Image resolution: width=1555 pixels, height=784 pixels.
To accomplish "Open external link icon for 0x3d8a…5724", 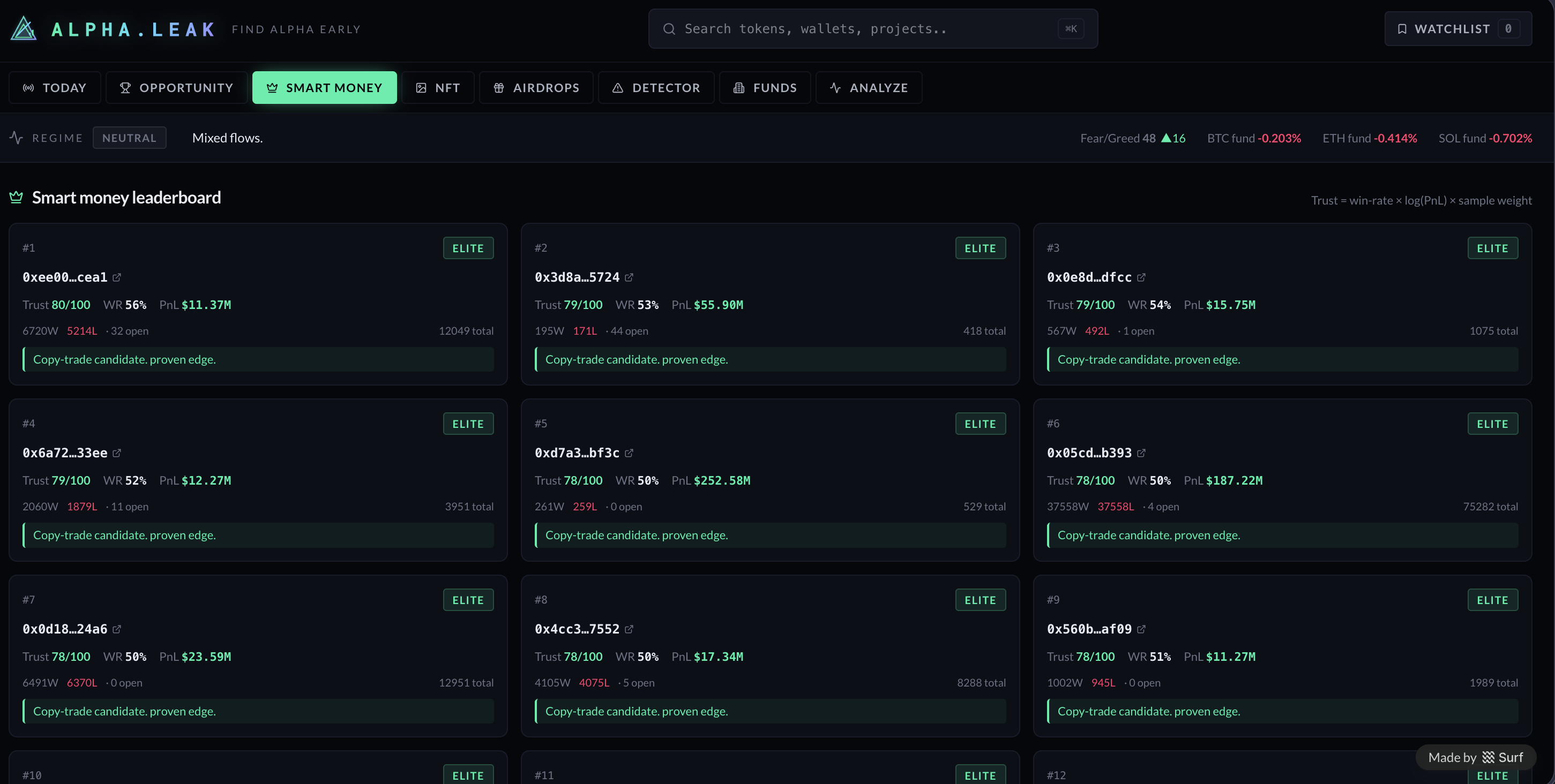I will click(x=629, y=277).
